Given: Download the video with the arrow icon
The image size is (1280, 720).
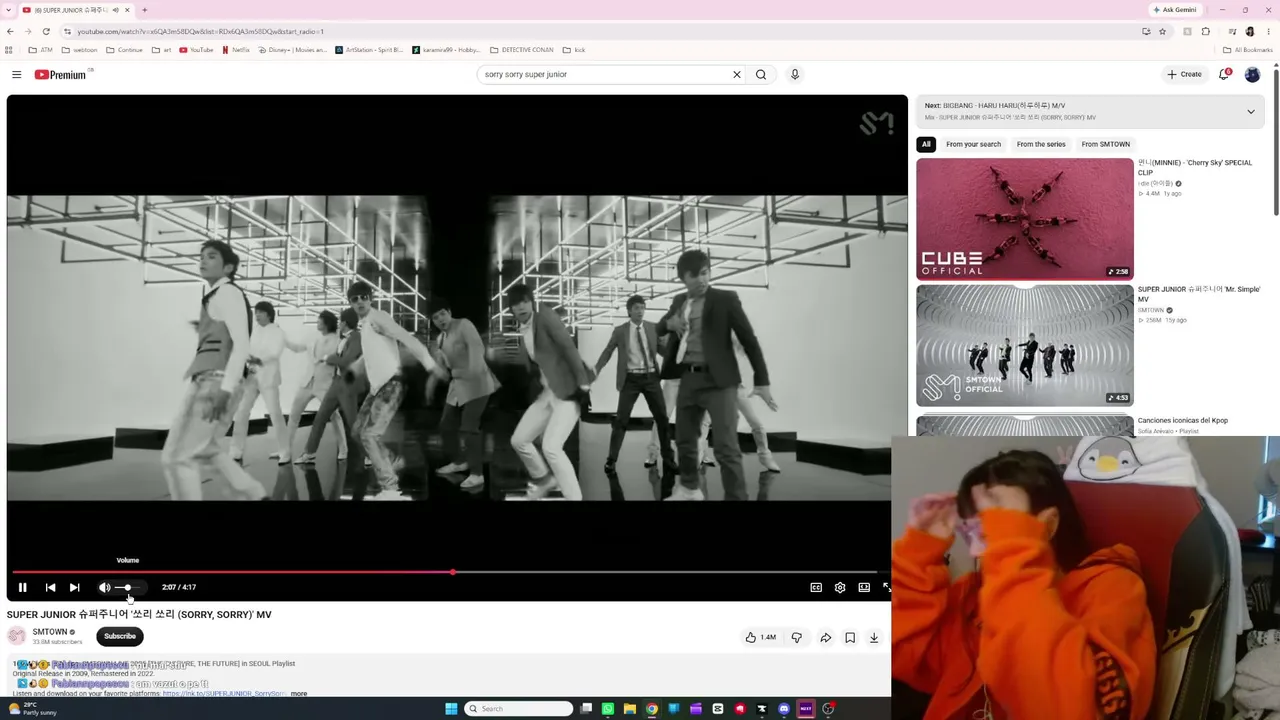Looking at the screenshot, I should click(x=874, y=637).
